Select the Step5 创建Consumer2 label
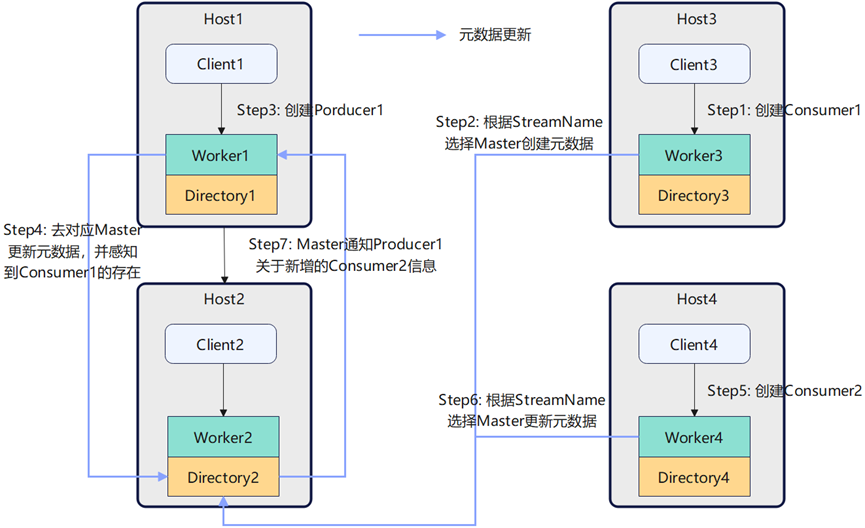Screen dimensions: 865x528 click(784, 391)
